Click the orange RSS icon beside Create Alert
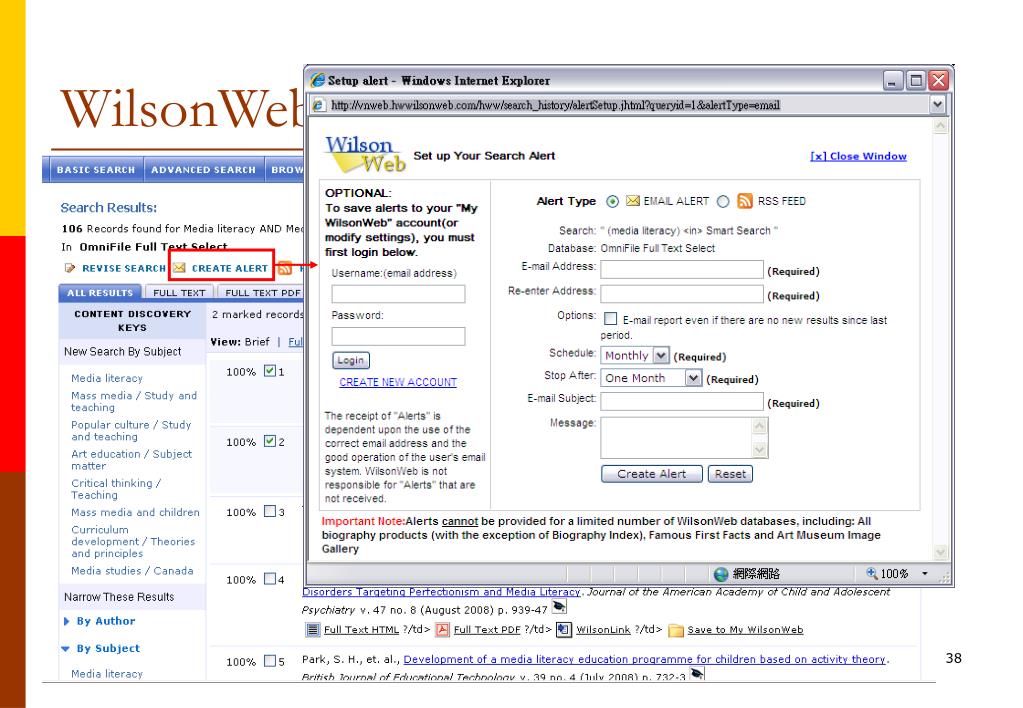 pyautogui.click(x=284, y=268)
